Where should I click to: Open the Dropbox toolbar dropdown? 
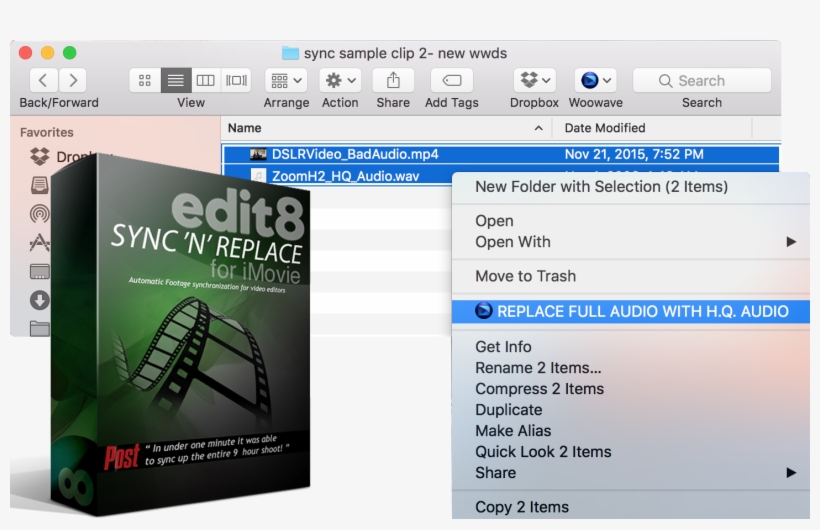534,81
